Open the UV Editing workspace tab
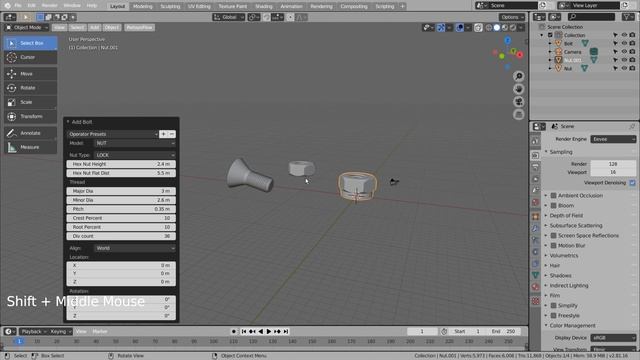 coord(199,6)
